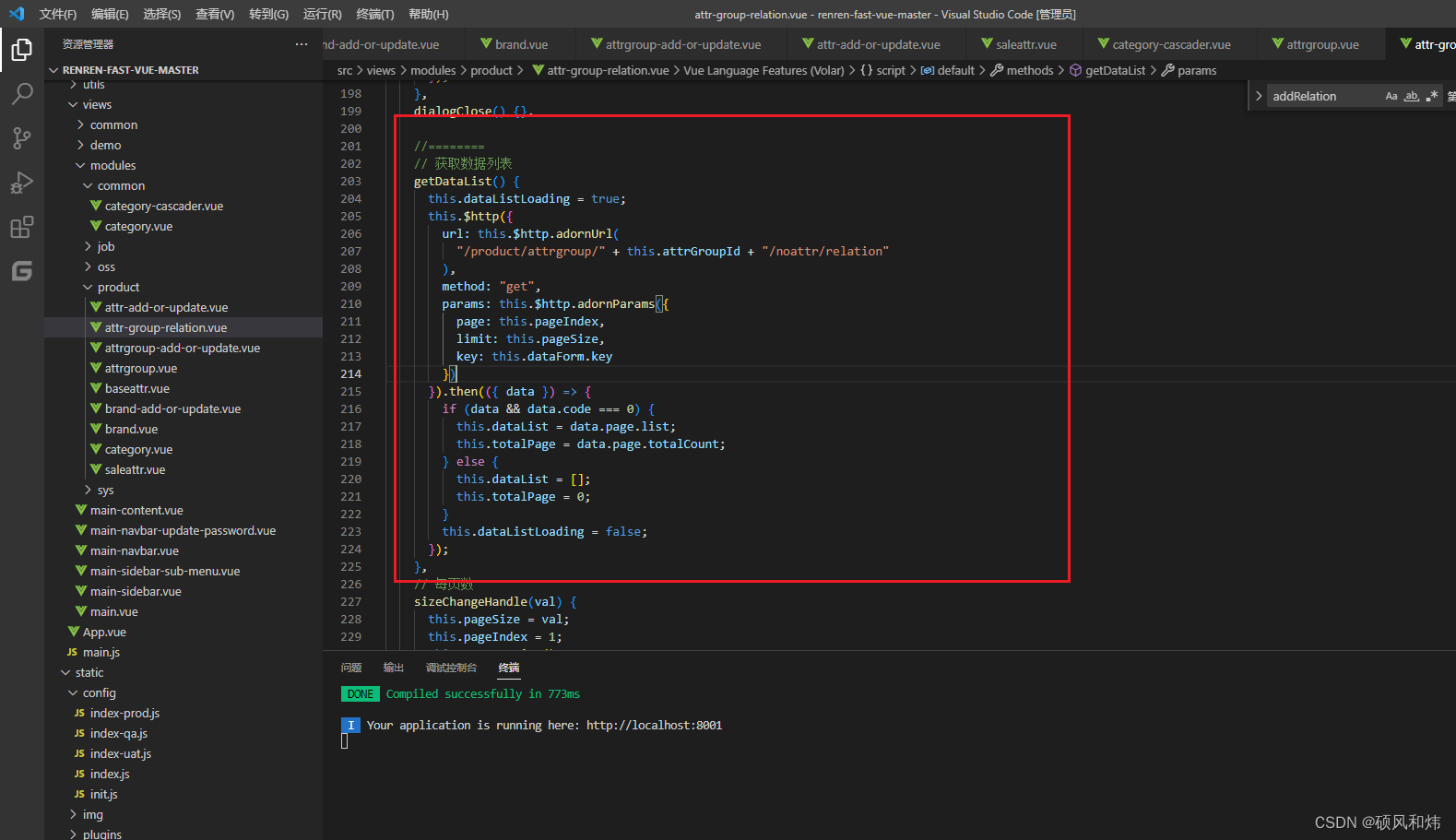
Task: Click script in breadcrumb
Action: coord(891,70)
